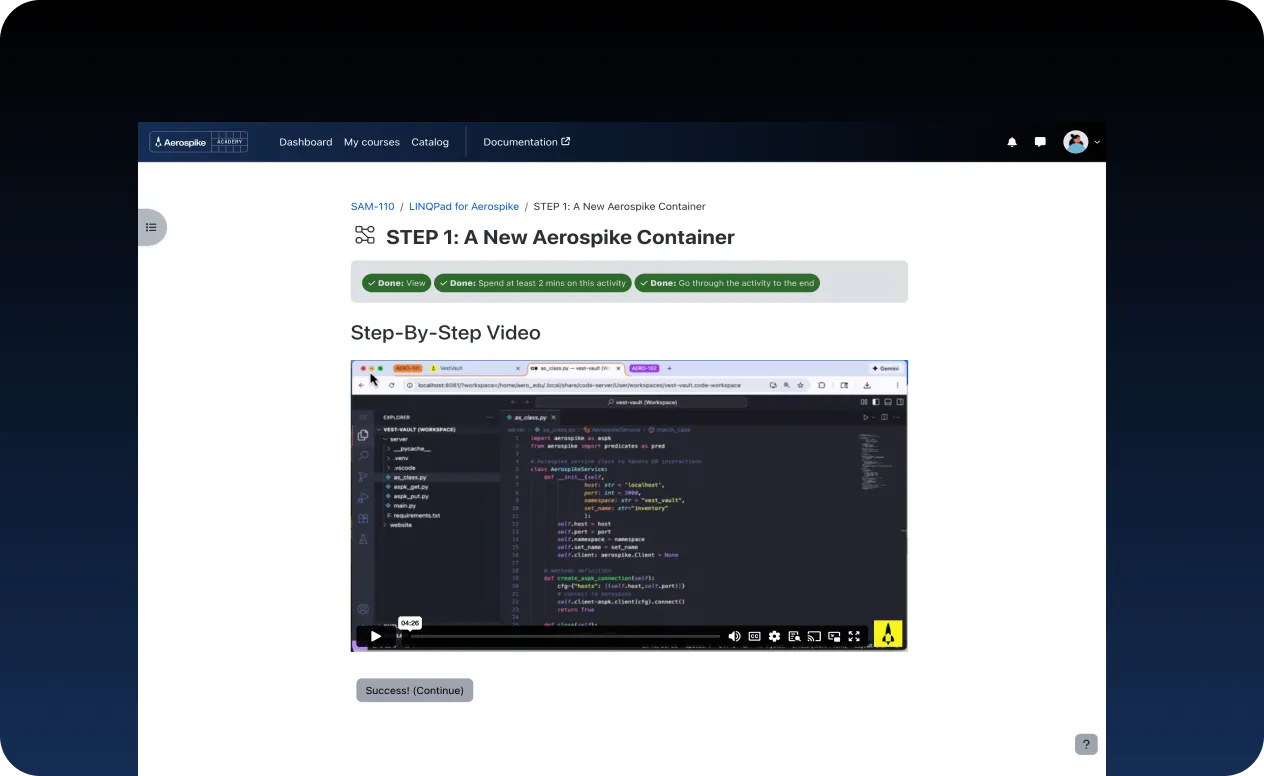Toggle picture-in-picture mode

point(834,636)
